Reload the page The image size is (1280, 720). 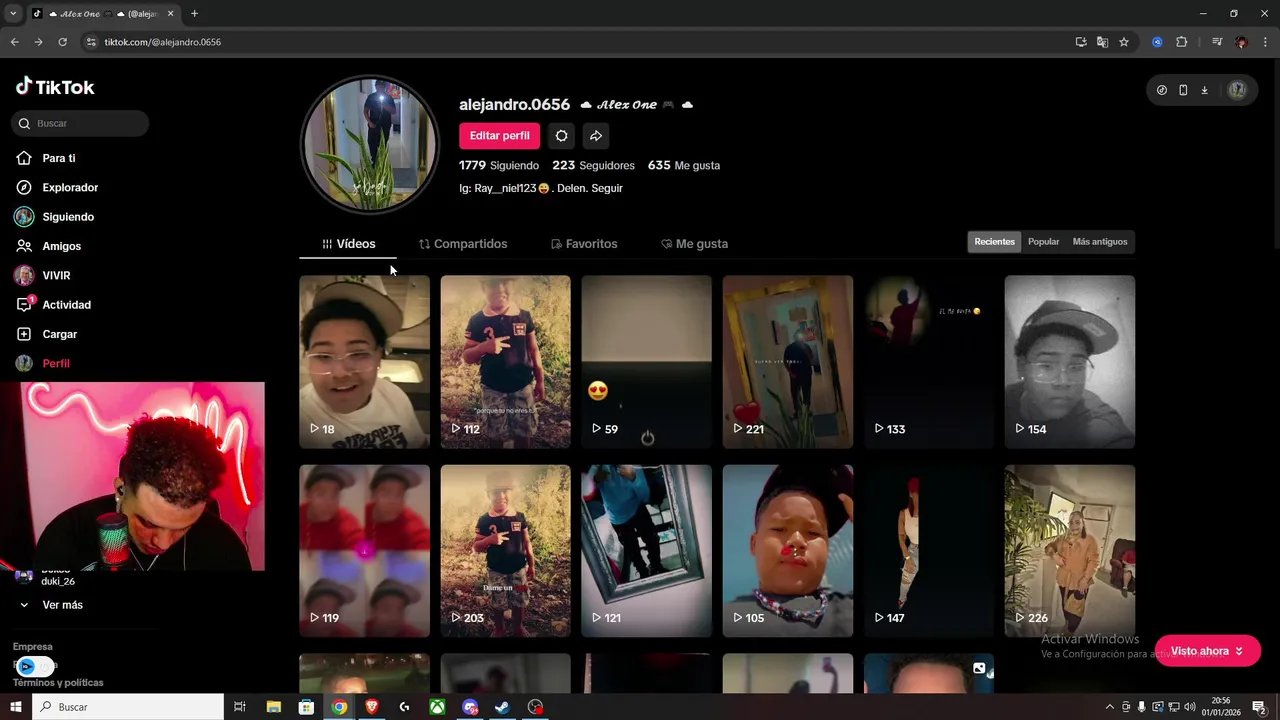coord(62,42)
